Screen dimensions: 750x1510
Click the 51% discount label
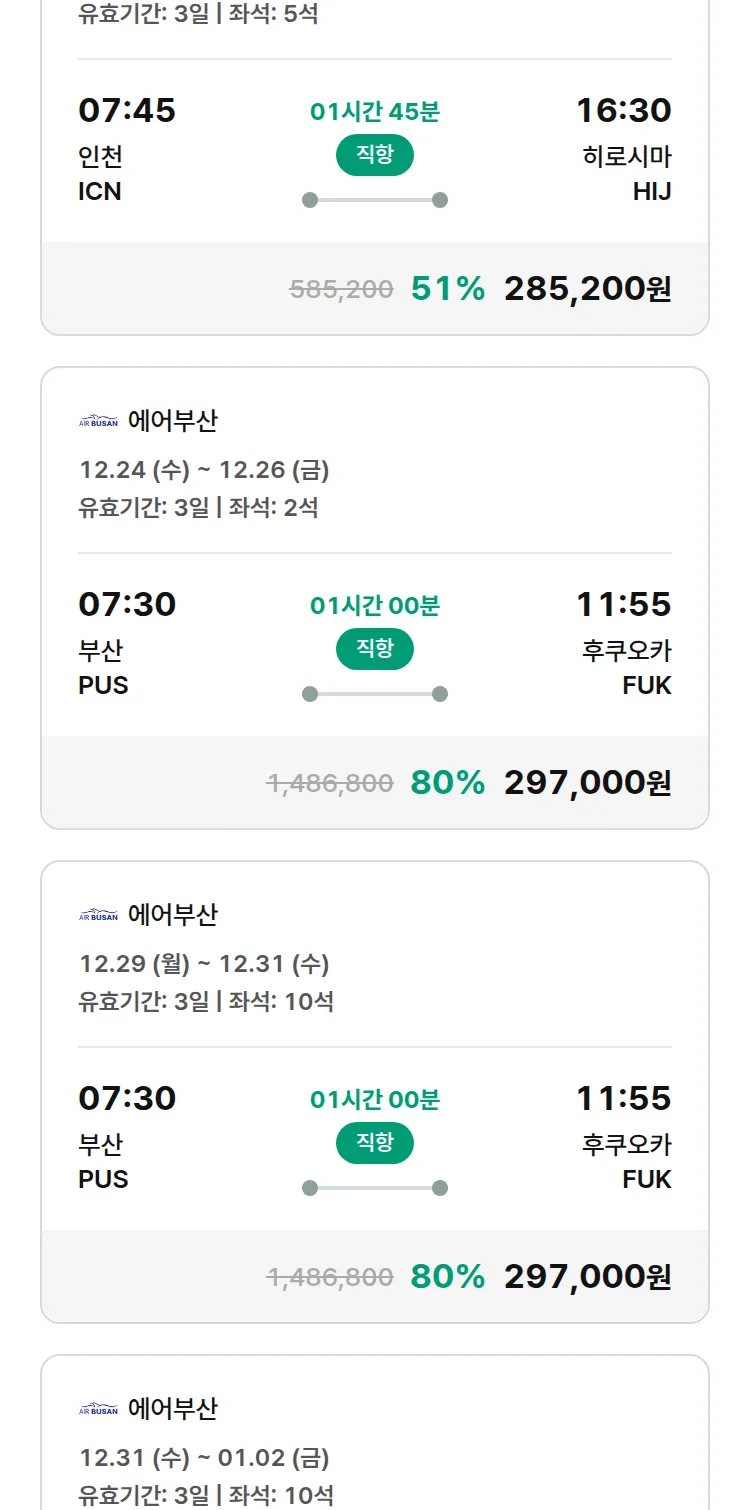coord(448,289)
